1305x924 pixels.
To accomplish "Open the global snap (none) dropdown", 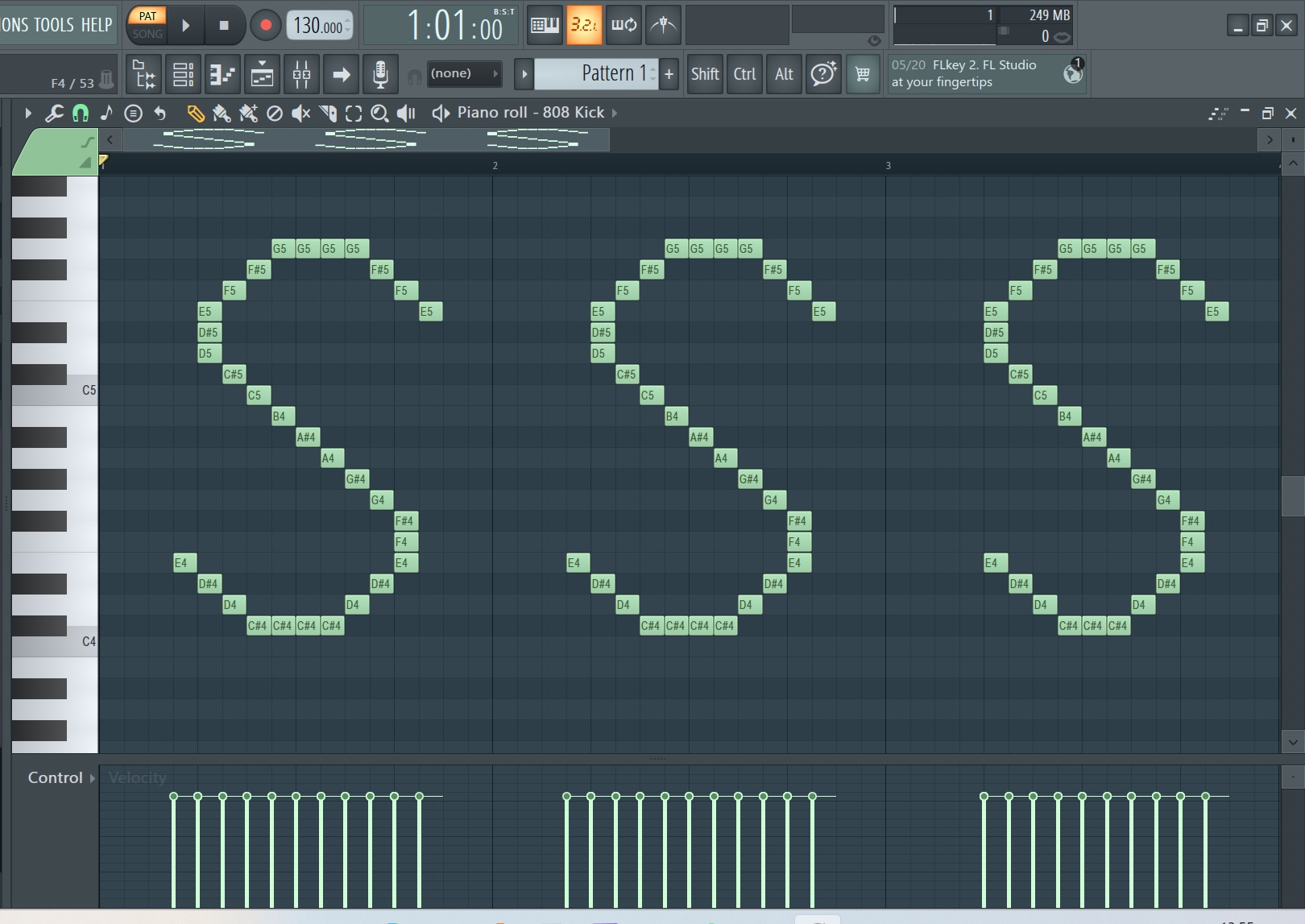I will point(464,74).
